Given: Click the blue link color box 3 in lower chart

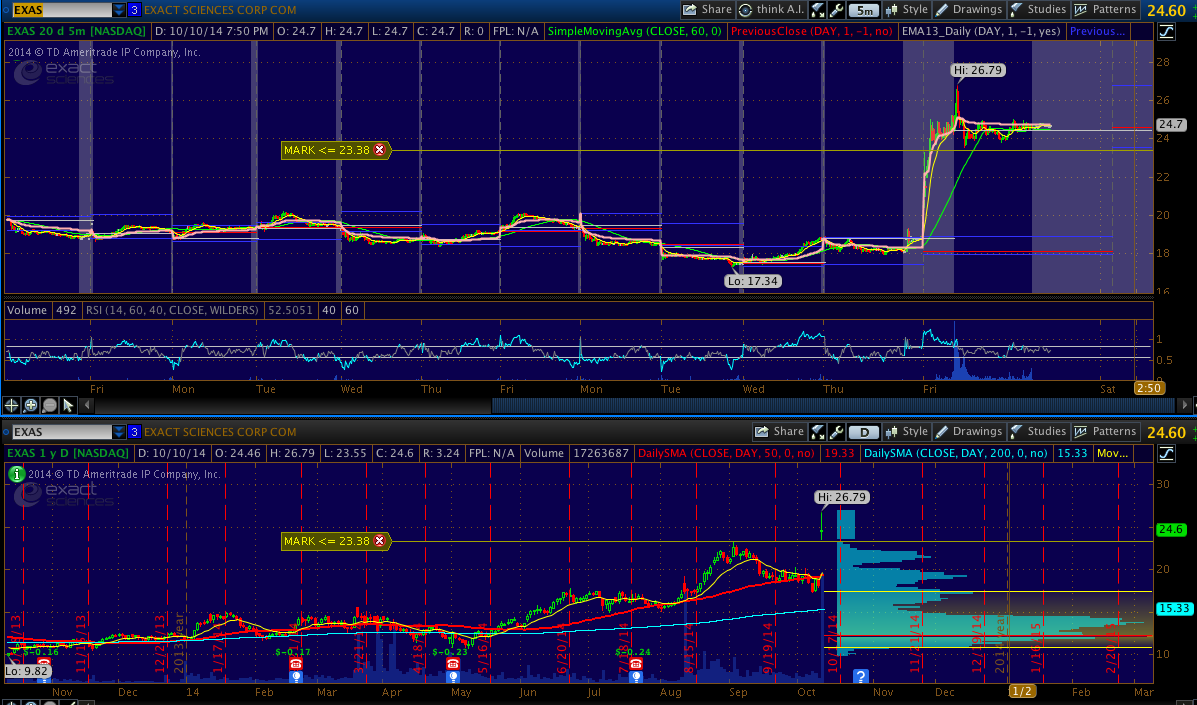Looking at the screenshot, I should pos(134,432).
